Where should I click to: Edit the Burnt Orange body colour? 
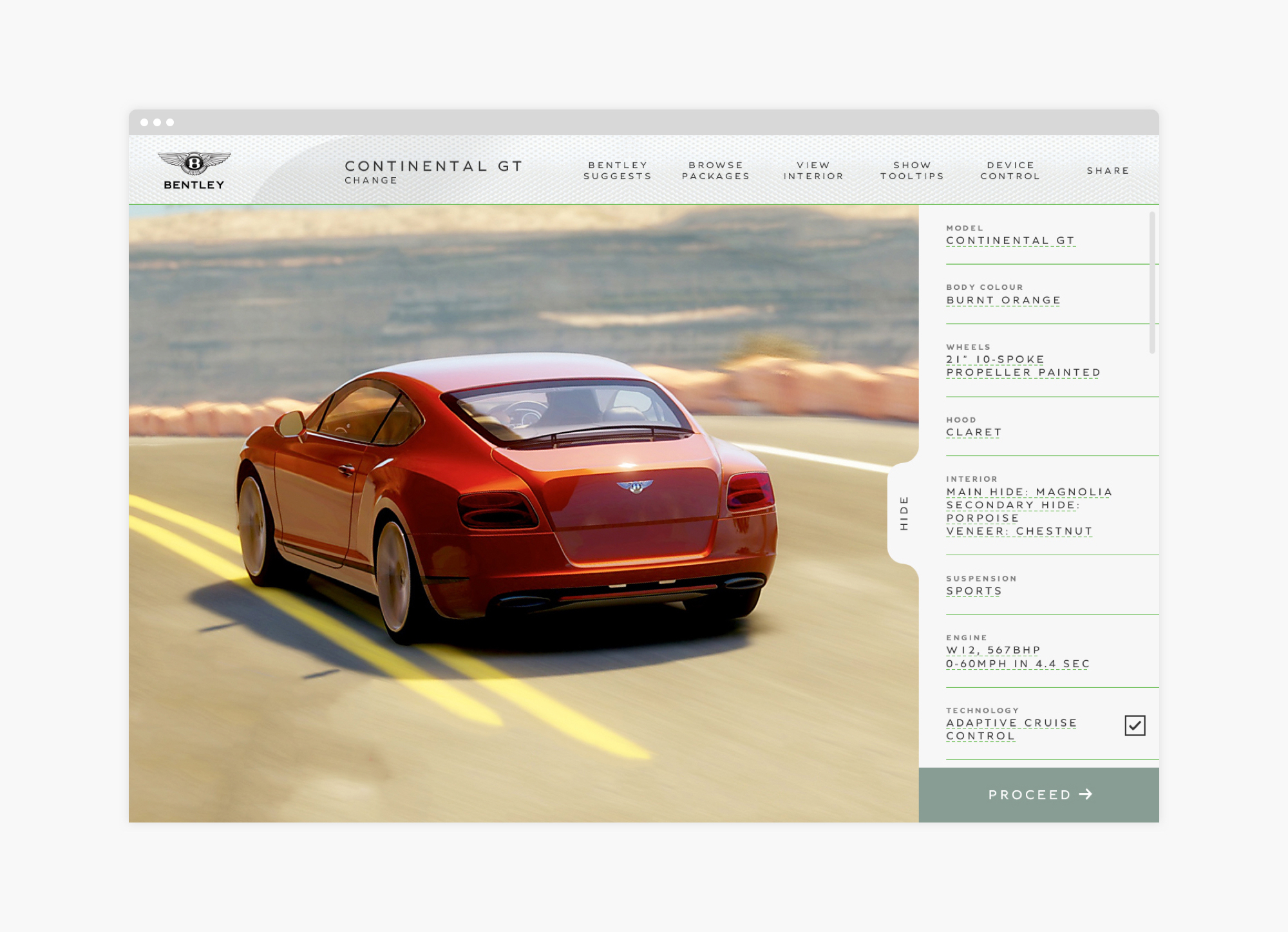(1003, 300)
